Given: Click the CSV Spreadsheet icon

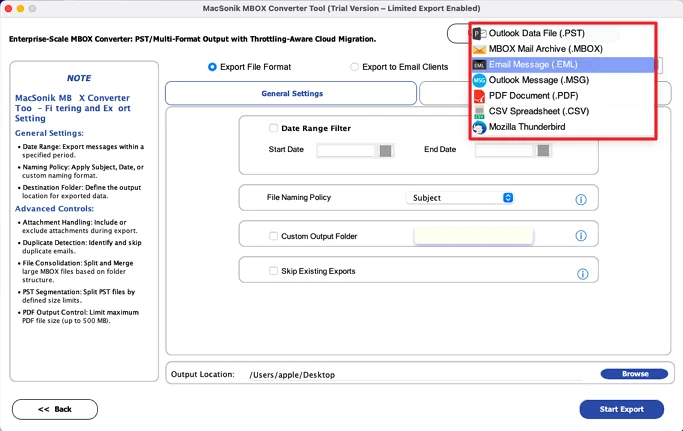Looking at the screenshot, I should (x=479, y=112).
